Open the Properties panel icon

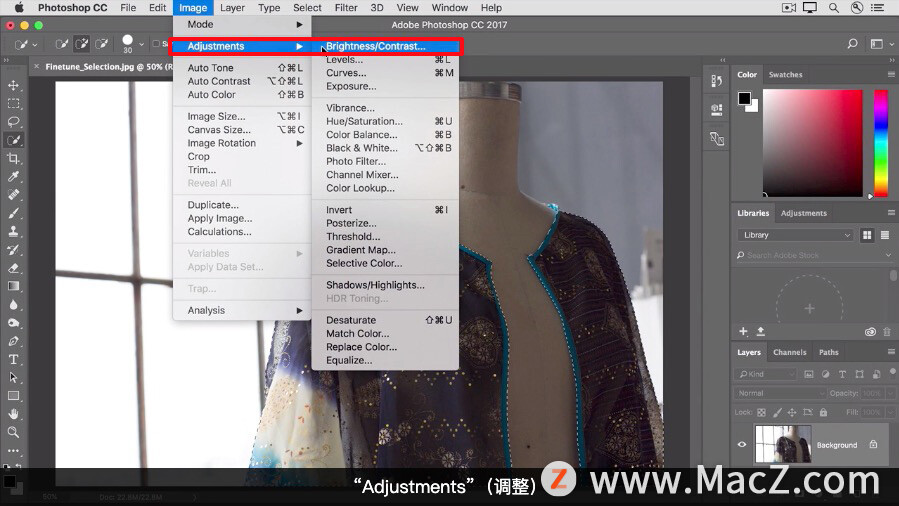[717, 109]
